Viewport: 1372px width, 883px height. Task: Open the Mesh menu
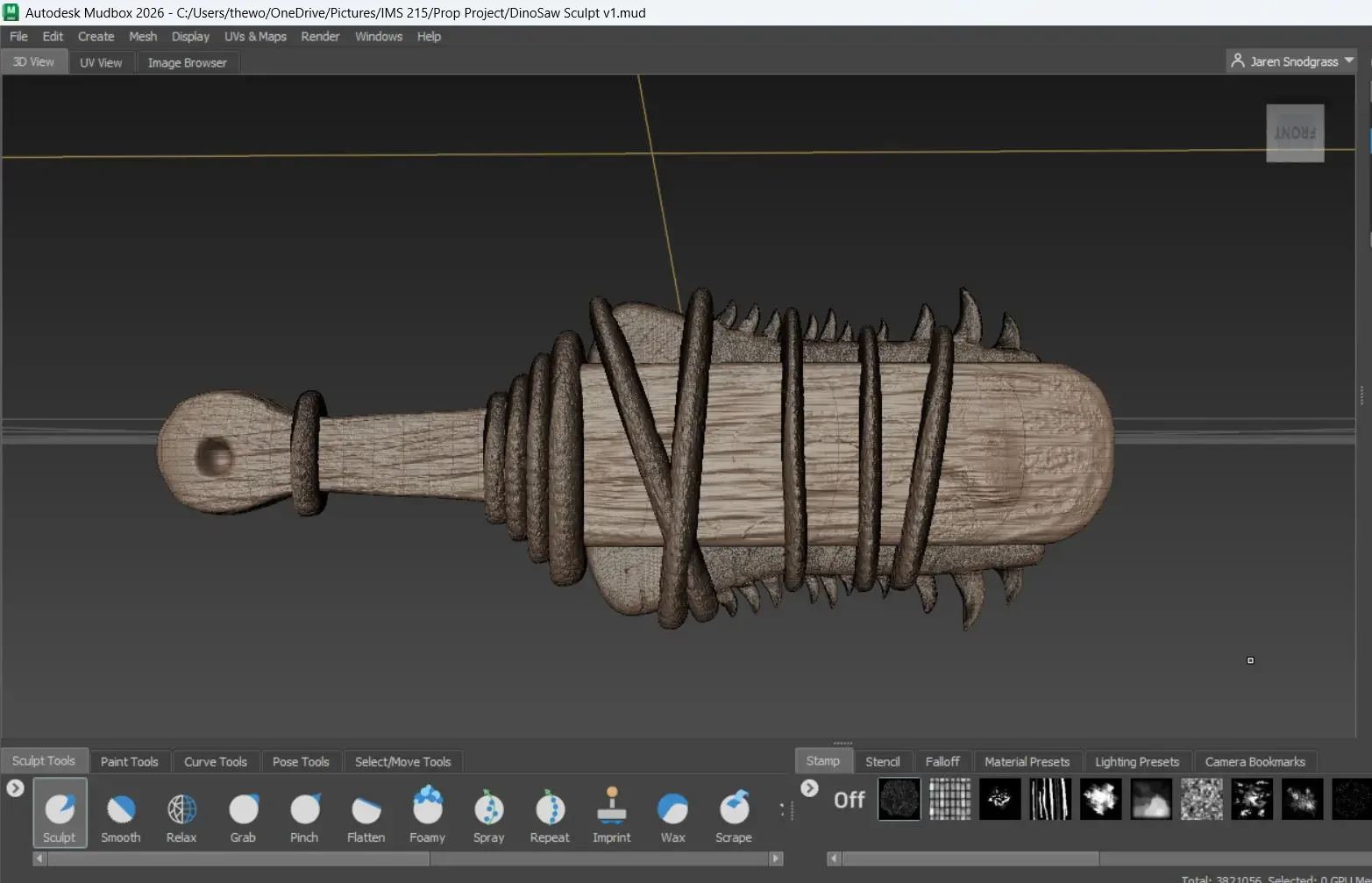click(143, 37)
